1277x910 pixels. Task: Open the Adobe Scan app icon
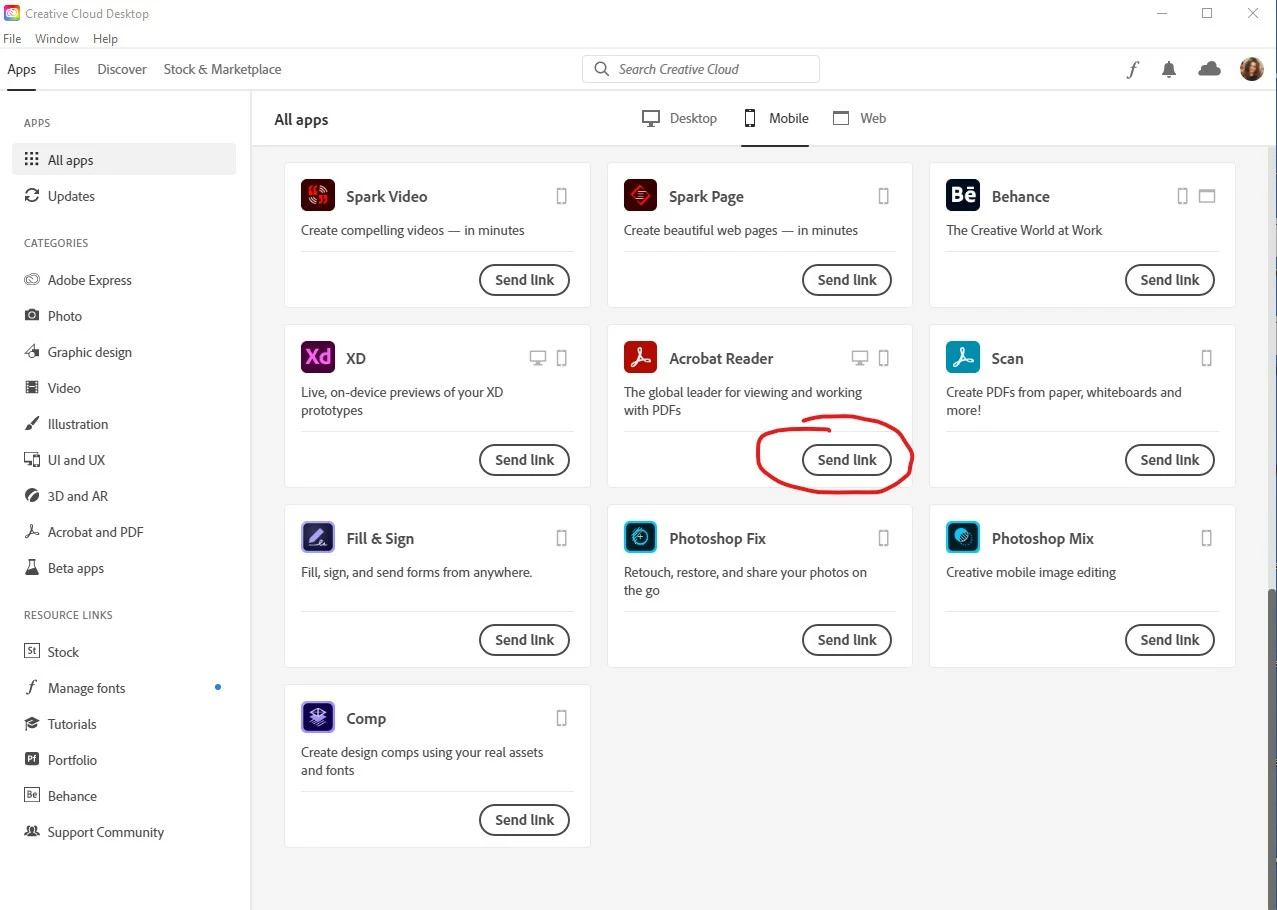[x=963, y=357]
